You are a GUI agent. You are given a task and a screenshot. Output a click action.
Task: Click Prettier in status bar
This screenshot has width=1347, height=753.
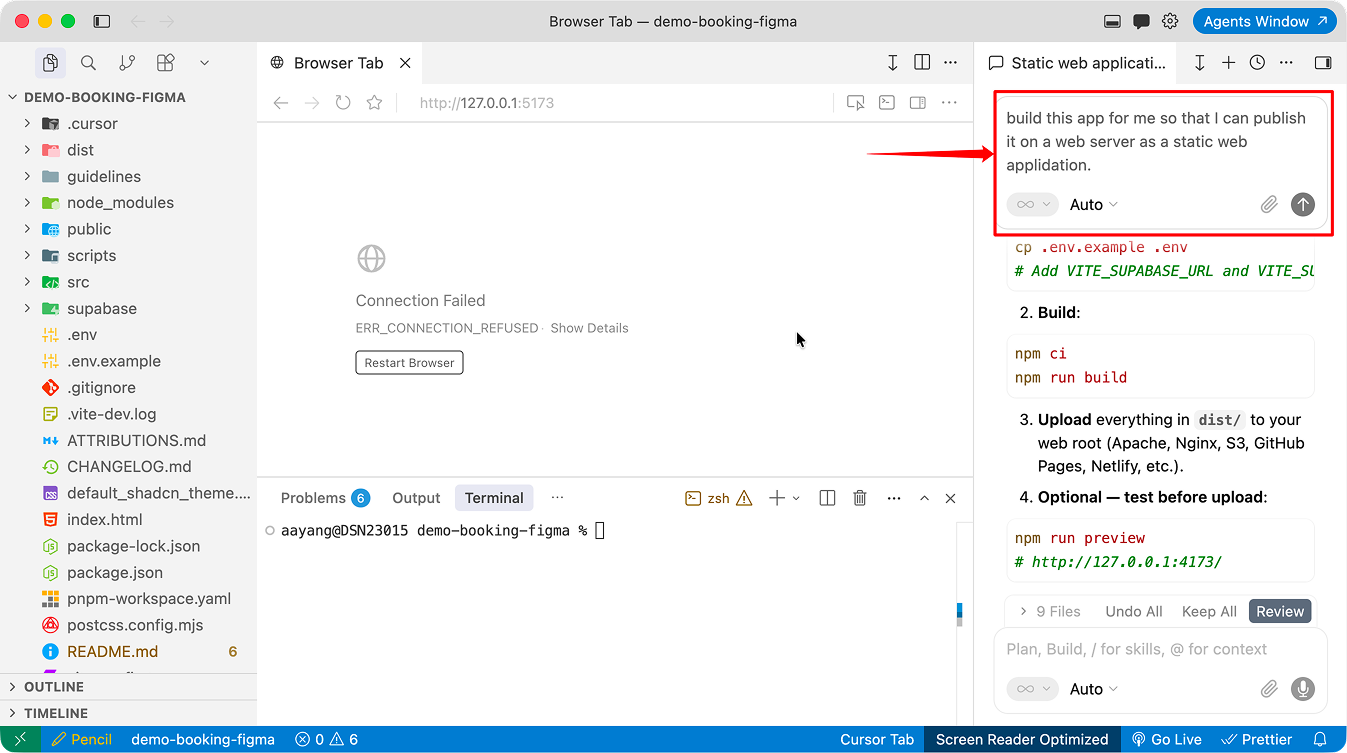(1256, 740)
